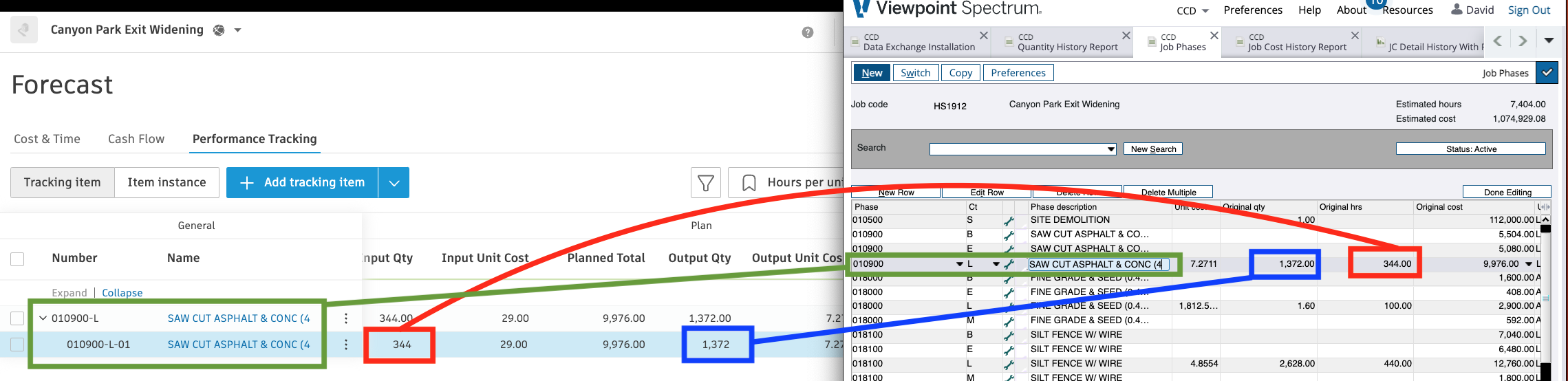
Task: Open the project switcher dropdown caret
Action: (237, 30)
